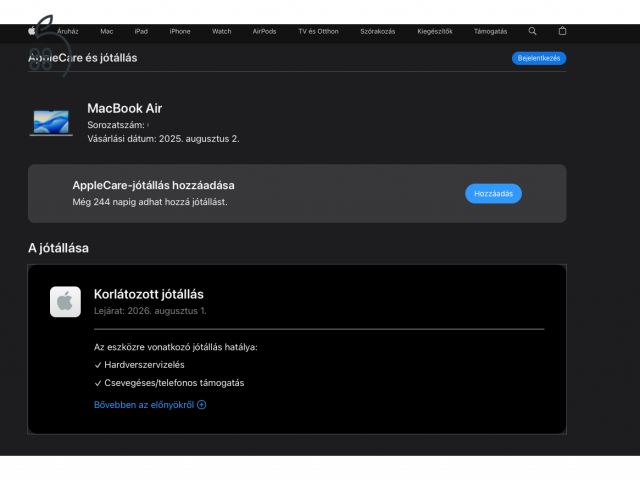The width and height of the screenshot is (640, 480).
Task: Open the shopping bag icon
Action: (562, 31)
